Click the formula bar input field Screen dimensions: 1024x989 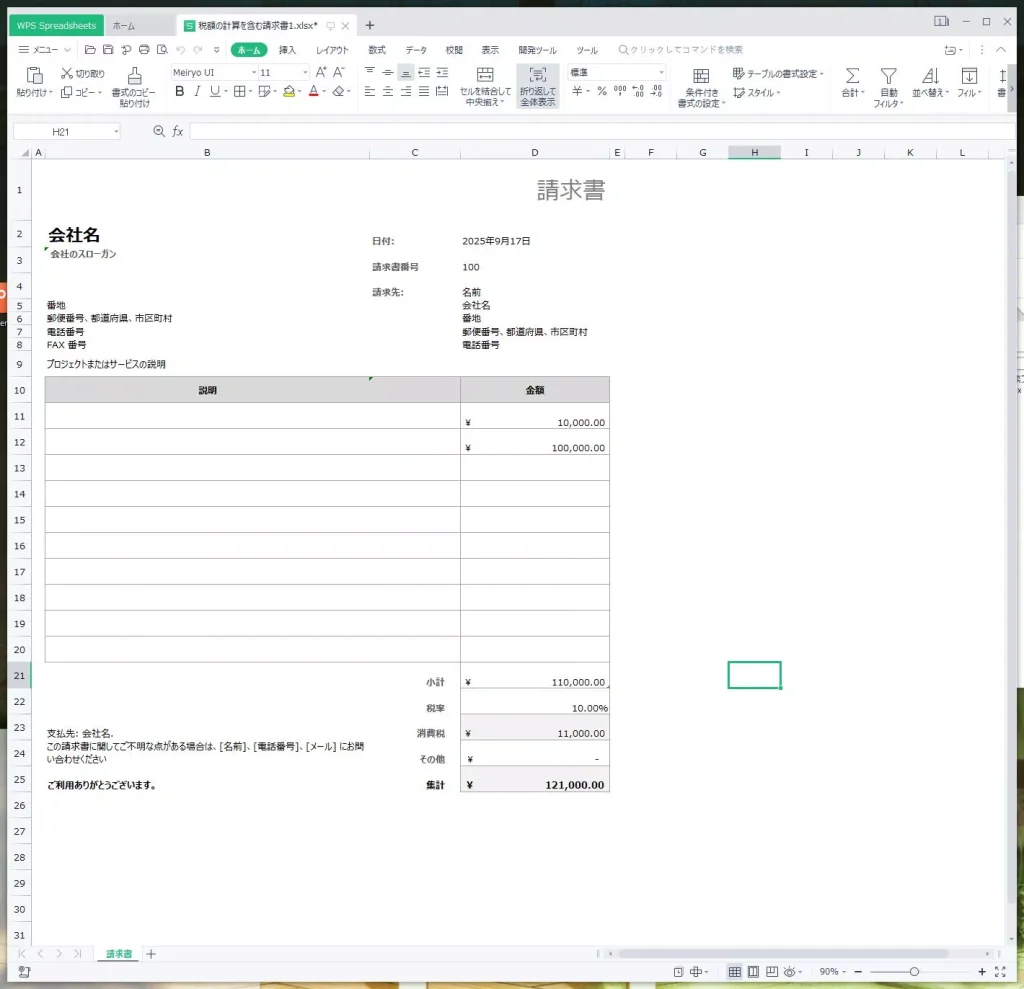[x=600, y=131]
